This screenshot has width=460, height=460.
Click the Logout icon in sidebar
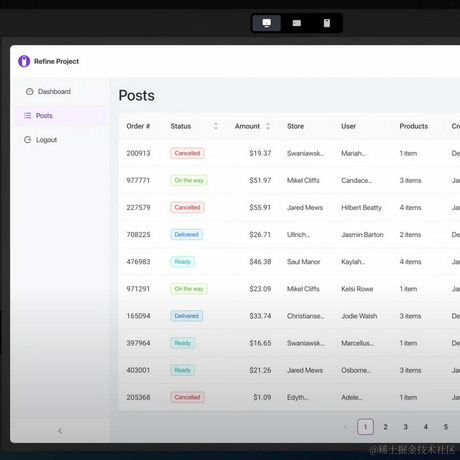click(27, 140)
